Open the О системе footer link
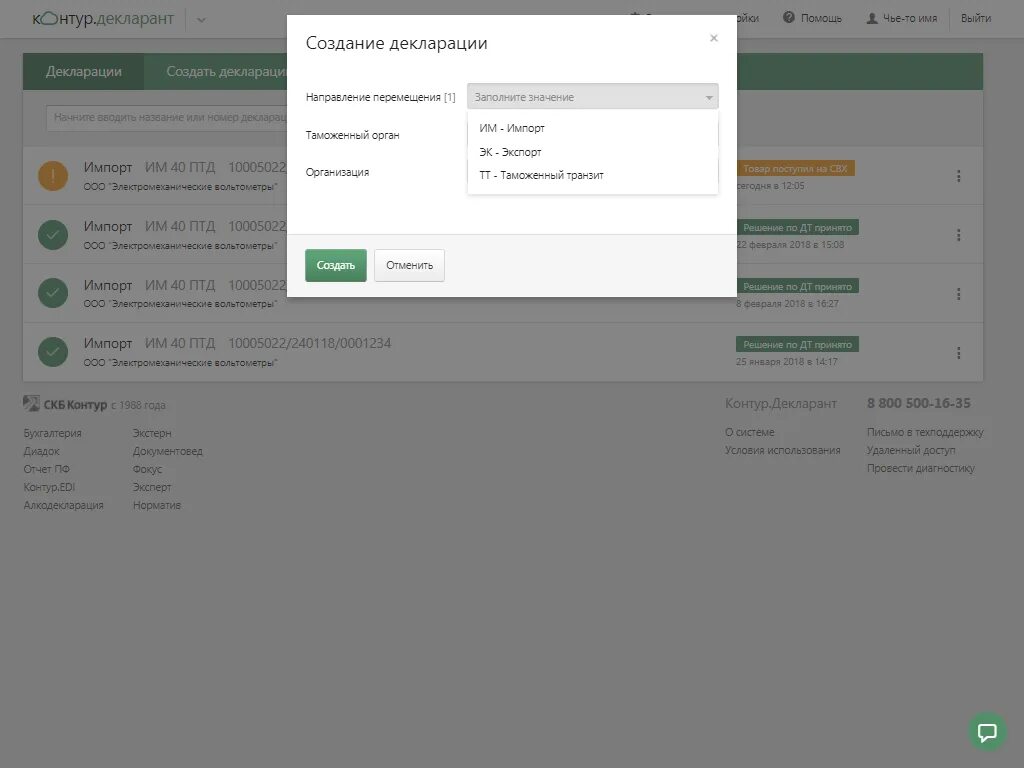Screen dimensions: 1024x768 749,432
